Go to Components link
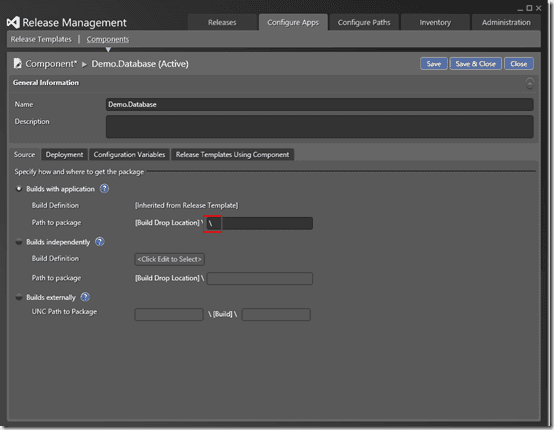554x430 pixels. 108,39
